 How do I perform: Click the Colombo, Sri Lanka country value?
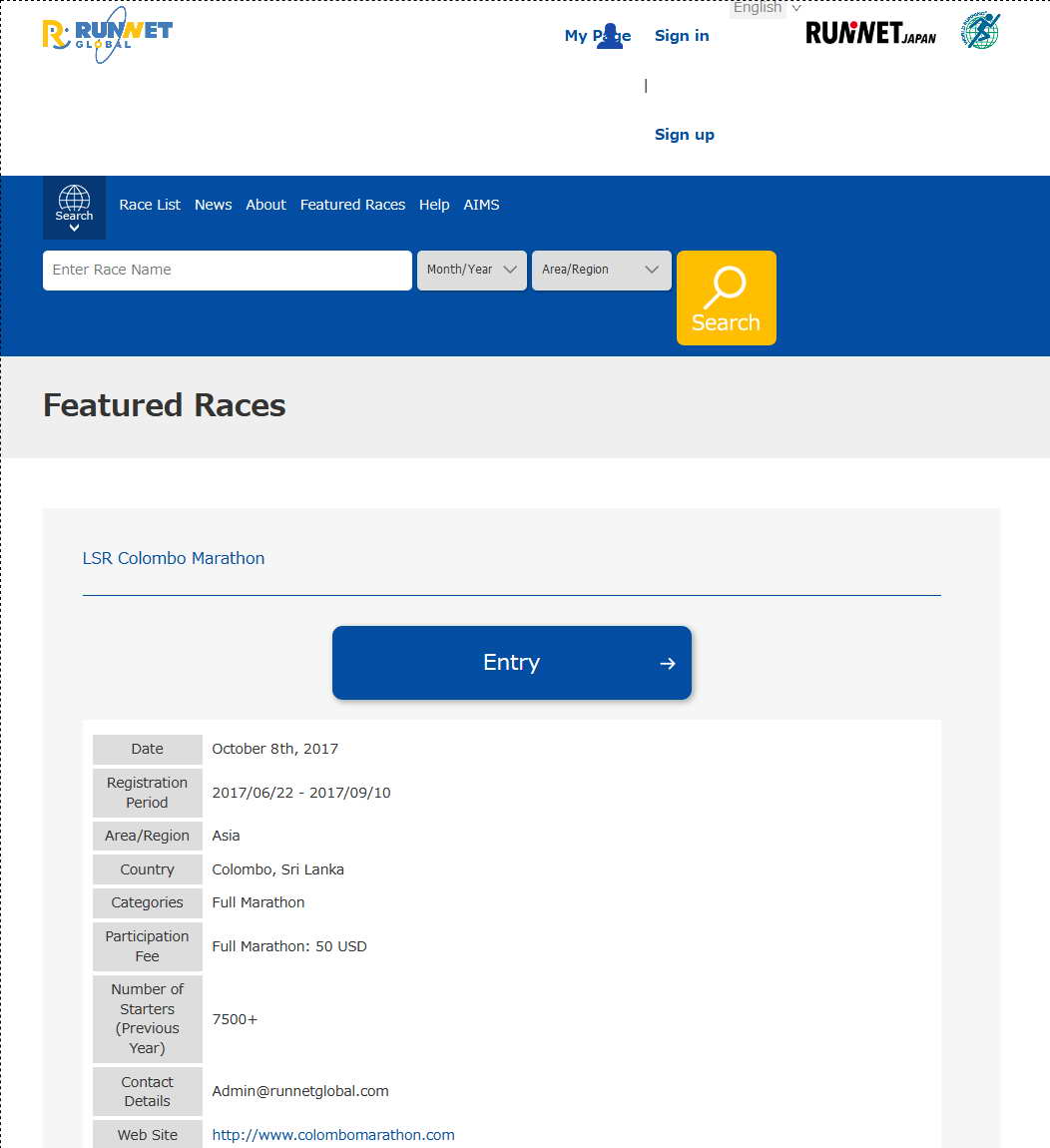click(x=277, y=869)
